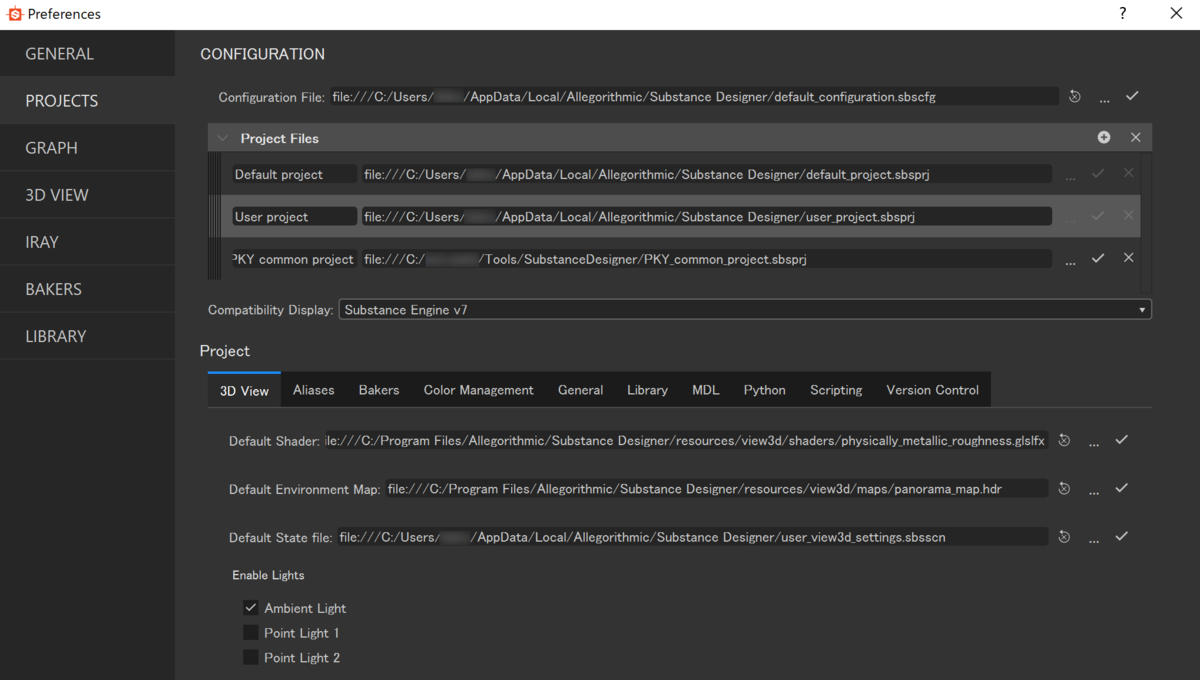This screenshot has height=680, width=1200.
Task: Click the PKY_common_project.sbsprj path field
Action: point(706,259)
